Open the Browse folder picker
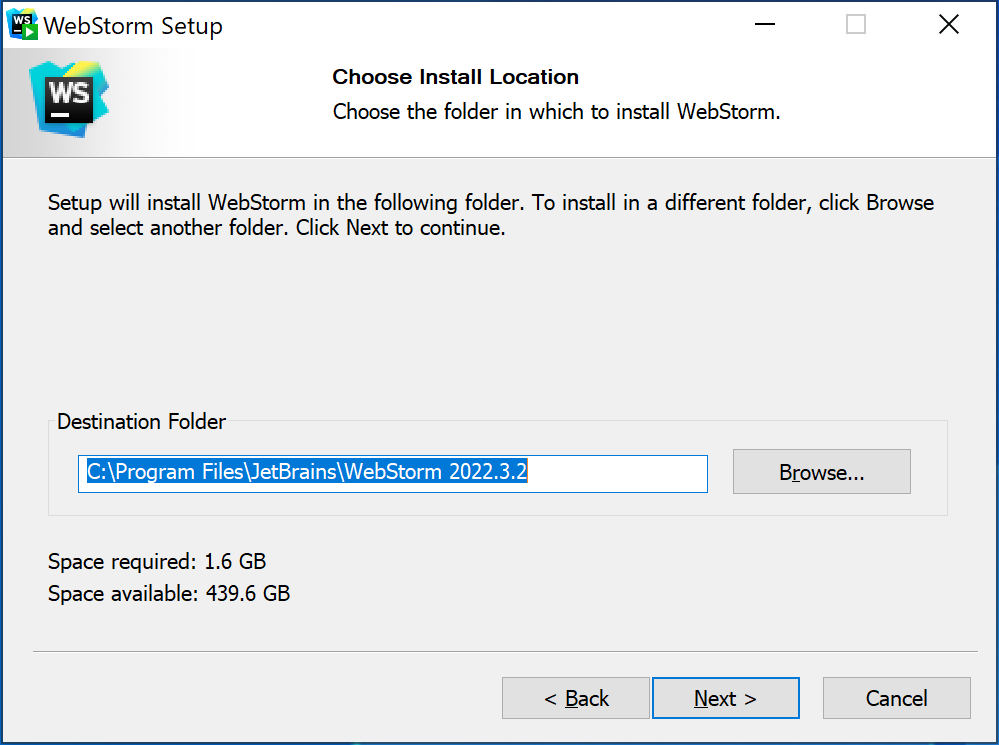This screenshot has width=999, height=745. point(821,471)
